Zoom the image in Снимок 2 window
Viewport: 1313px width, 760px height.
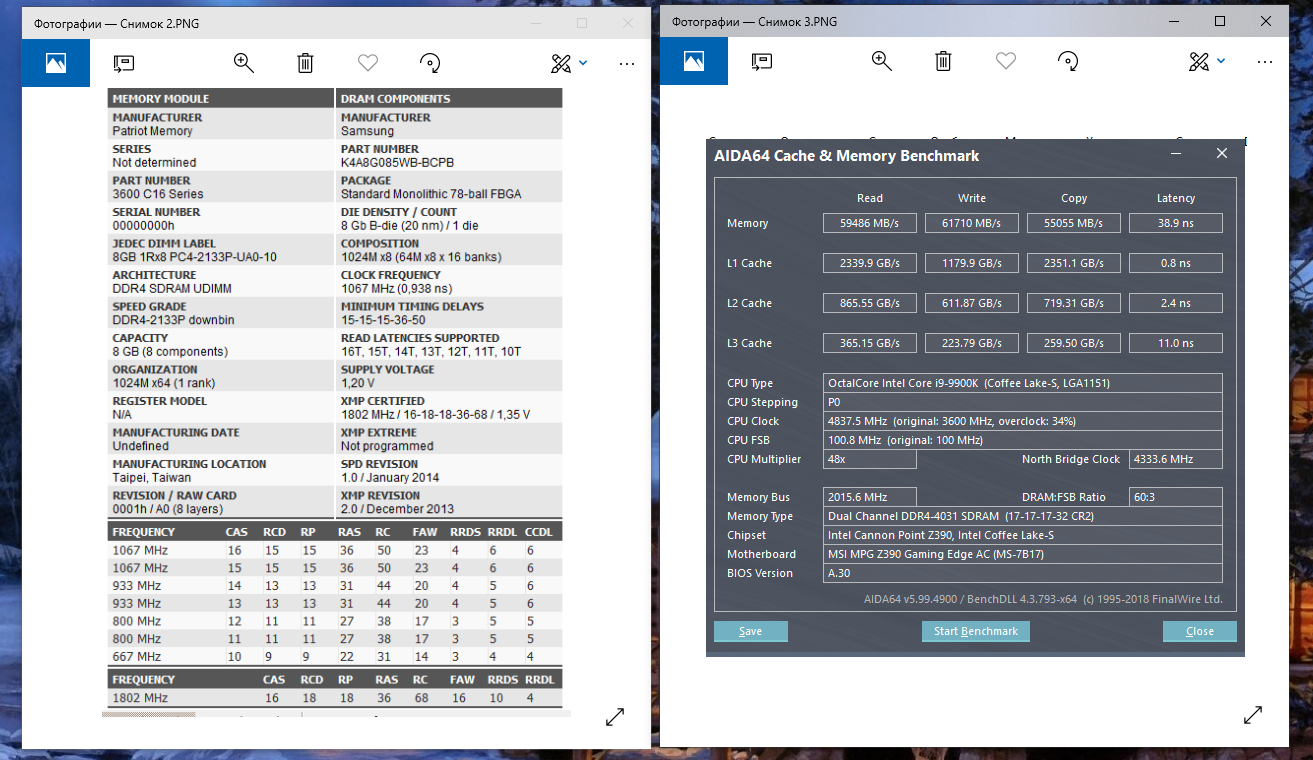243,63
